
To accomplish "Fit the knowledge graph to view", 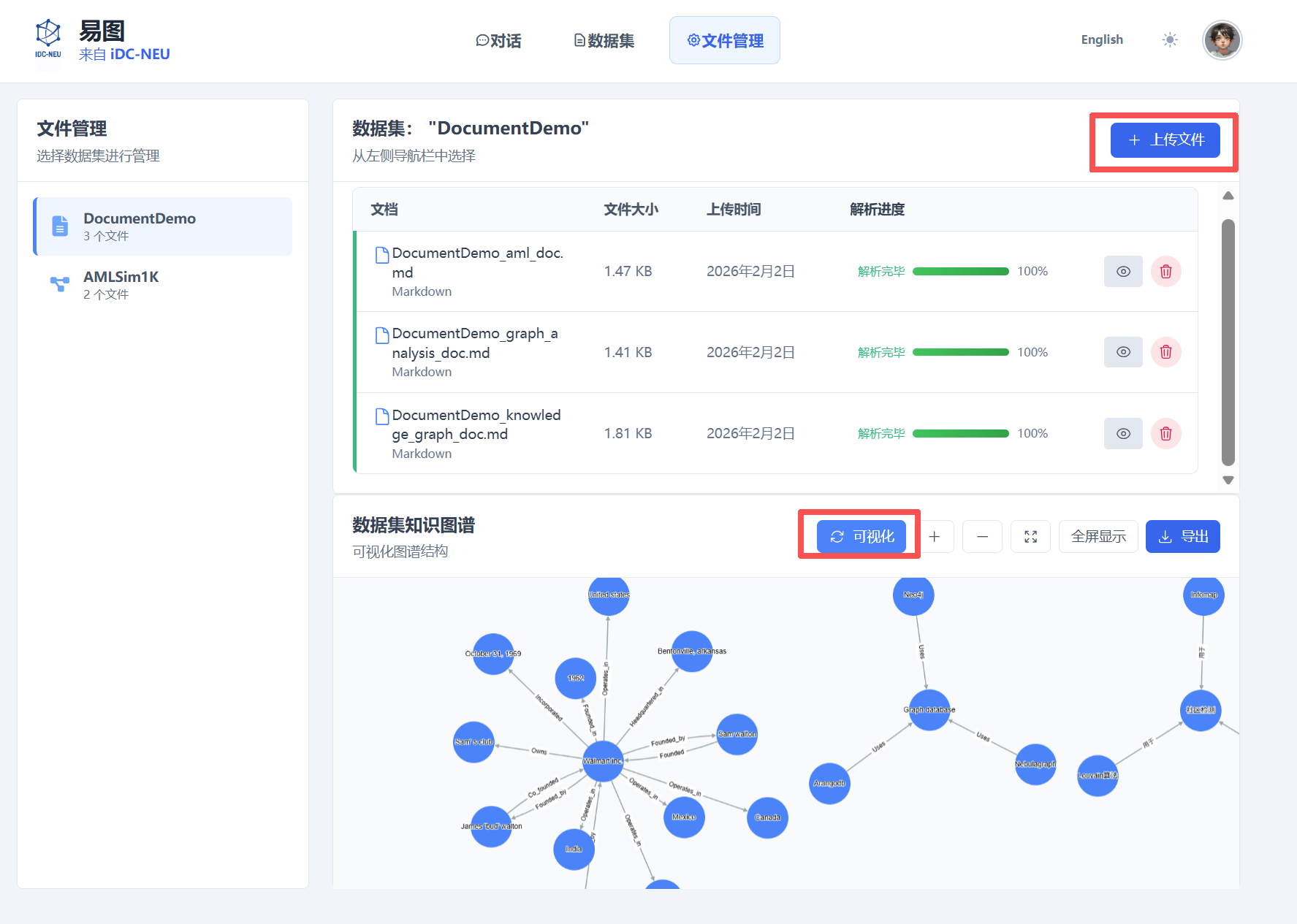I will click(1030, 536).
